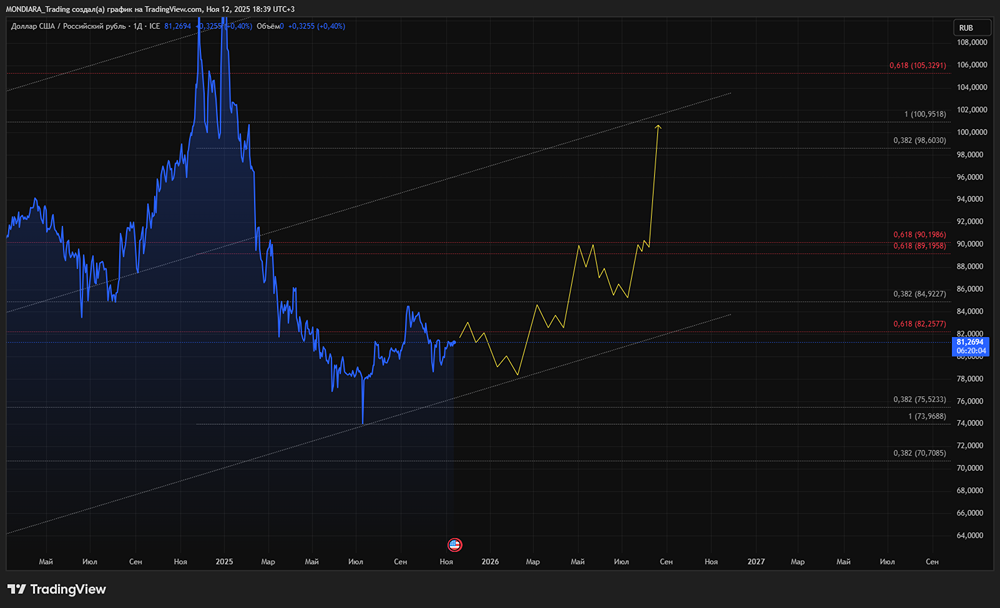Click the 98,0000 price axis label
This screenshot has height=608, width=1000.
click(972, 154)
